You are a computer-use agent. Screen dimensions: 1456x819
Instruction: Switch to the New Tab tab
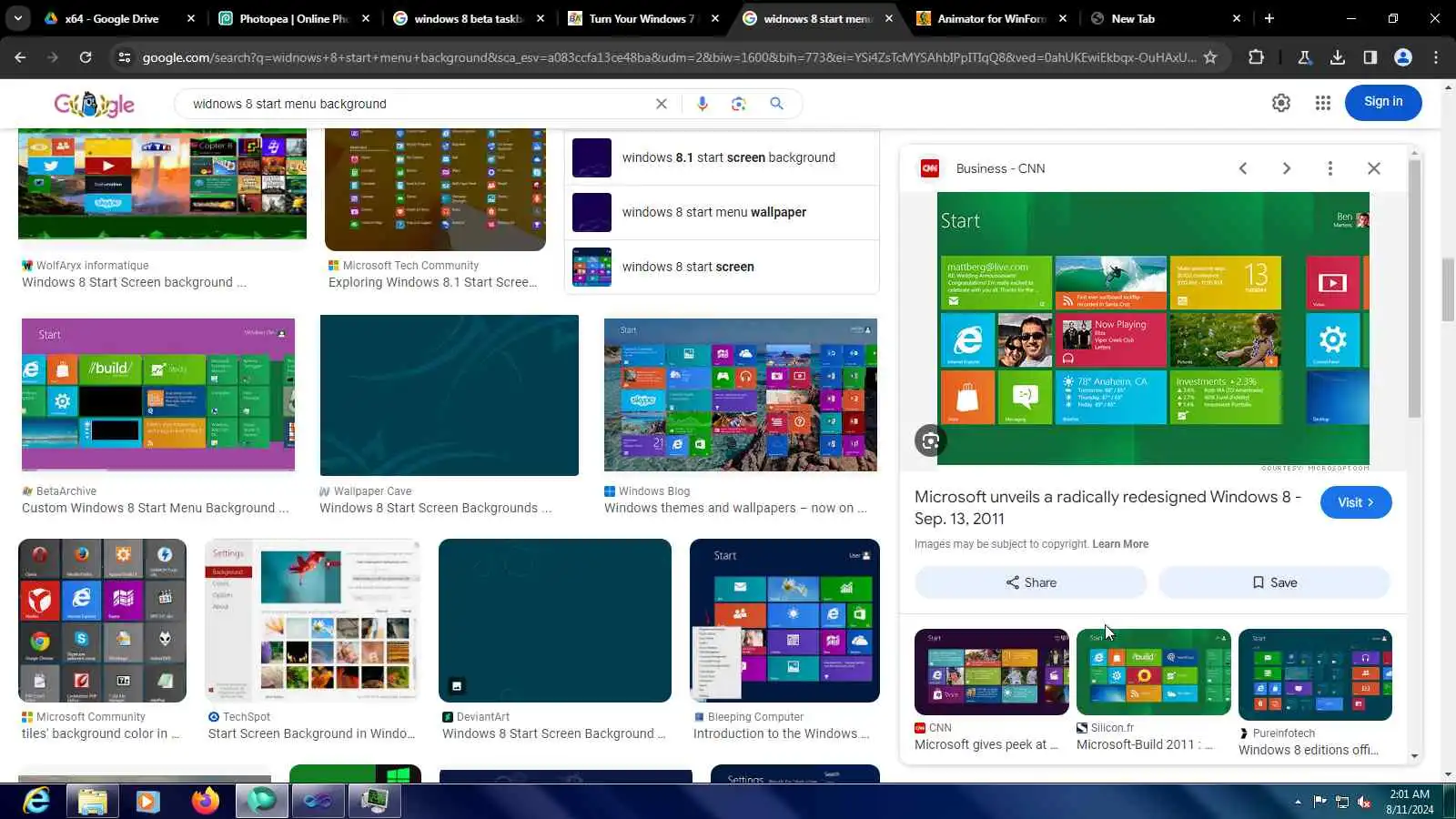point(1165,18)
